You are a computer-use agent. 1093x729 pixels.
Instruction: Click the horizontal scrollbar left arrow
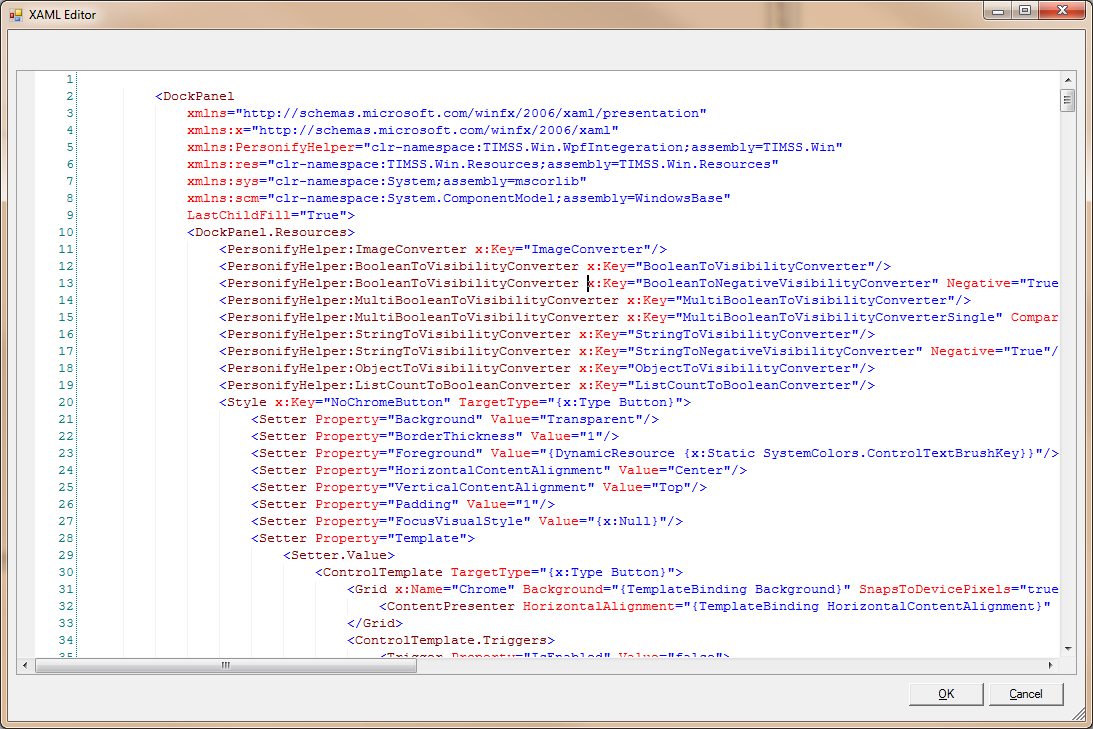tap(27, 665)
